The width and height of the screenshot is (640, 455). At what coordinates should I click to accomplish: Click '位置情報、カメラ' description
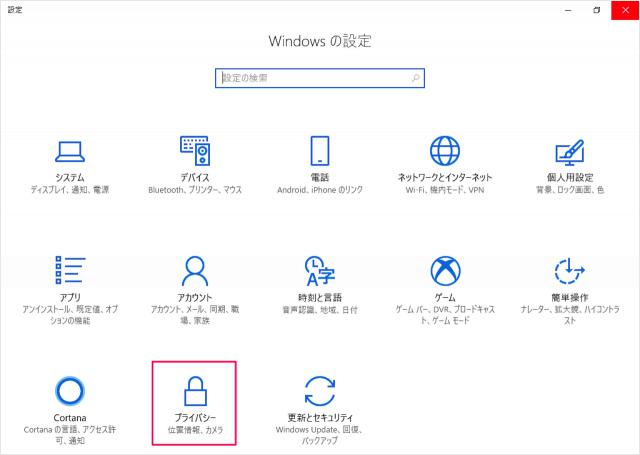point(195,430)
